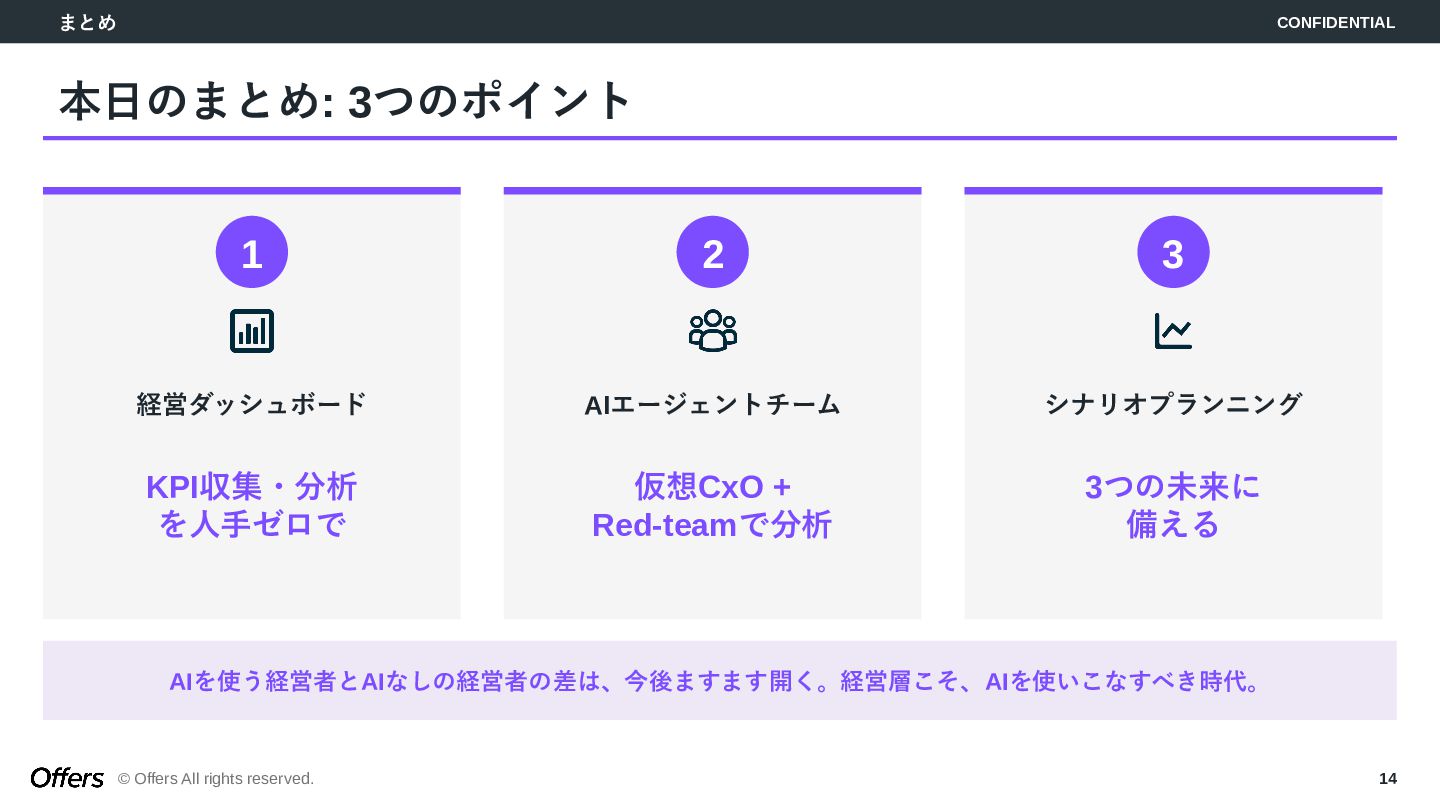Click page number 14
The width and height of the screenshot is (1440, 810).
[x=1388, y=778]
